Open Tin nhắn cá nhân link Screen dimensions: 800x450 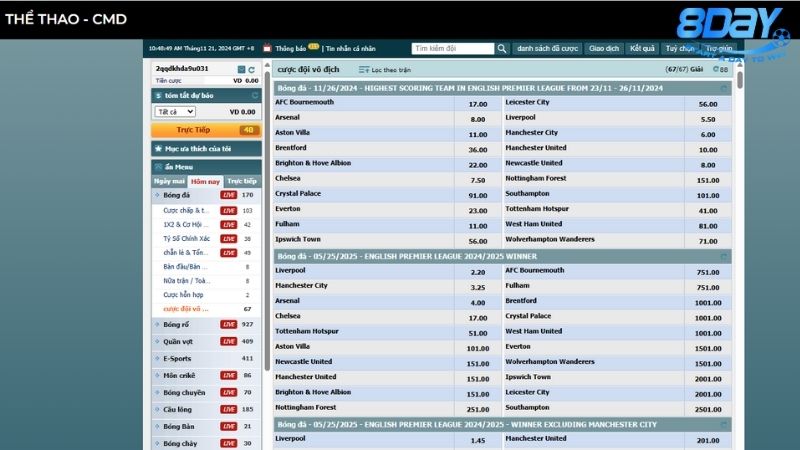(x=351, y=49)
